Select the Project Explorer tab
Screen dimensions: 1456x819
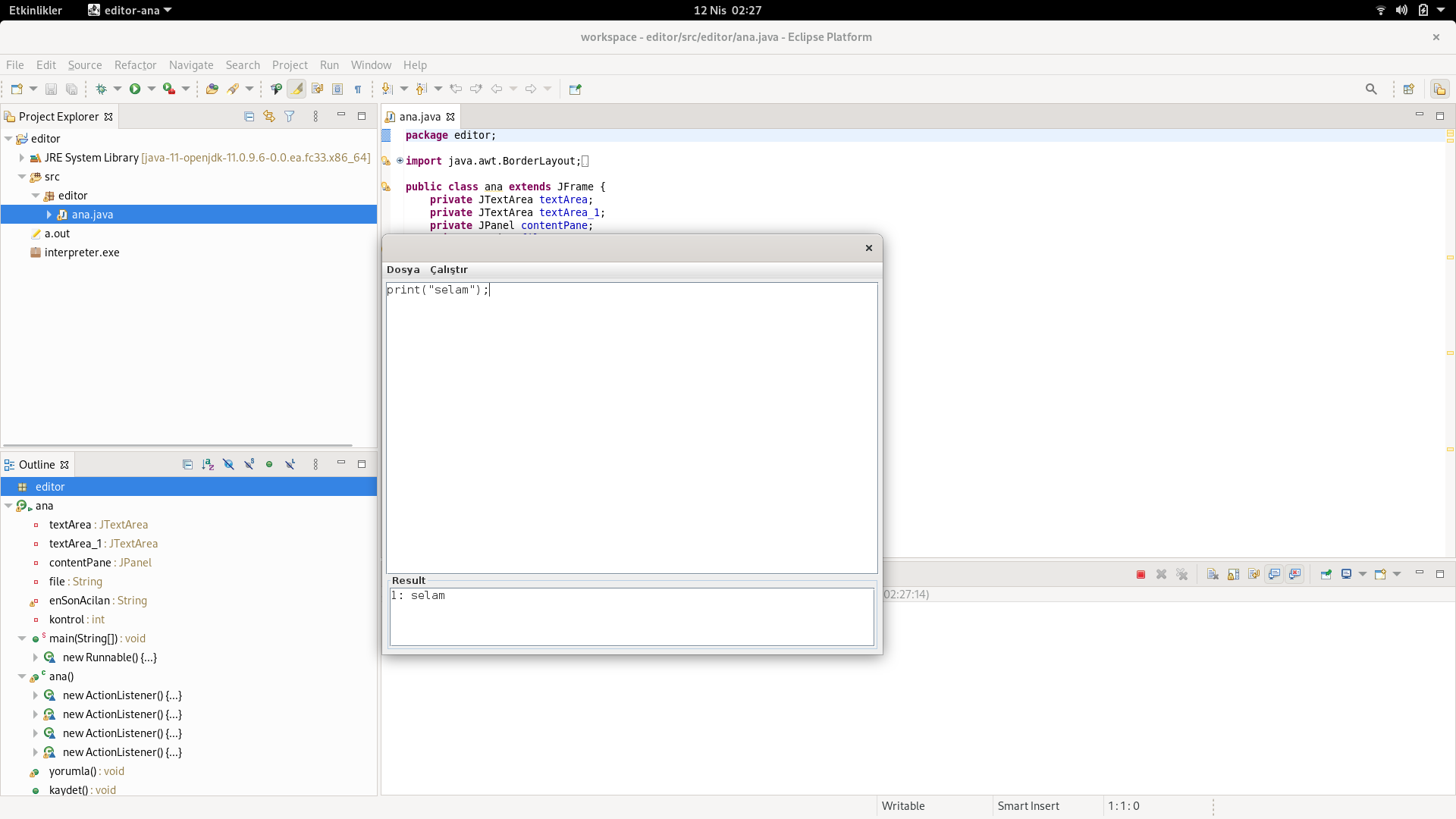click(x=58, y=117)
